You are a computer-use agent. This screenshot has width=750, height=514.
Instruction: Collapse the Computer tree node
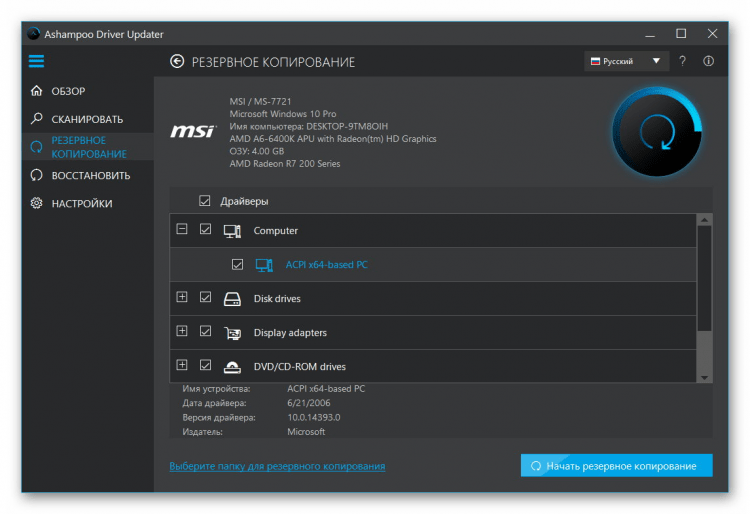182,229
